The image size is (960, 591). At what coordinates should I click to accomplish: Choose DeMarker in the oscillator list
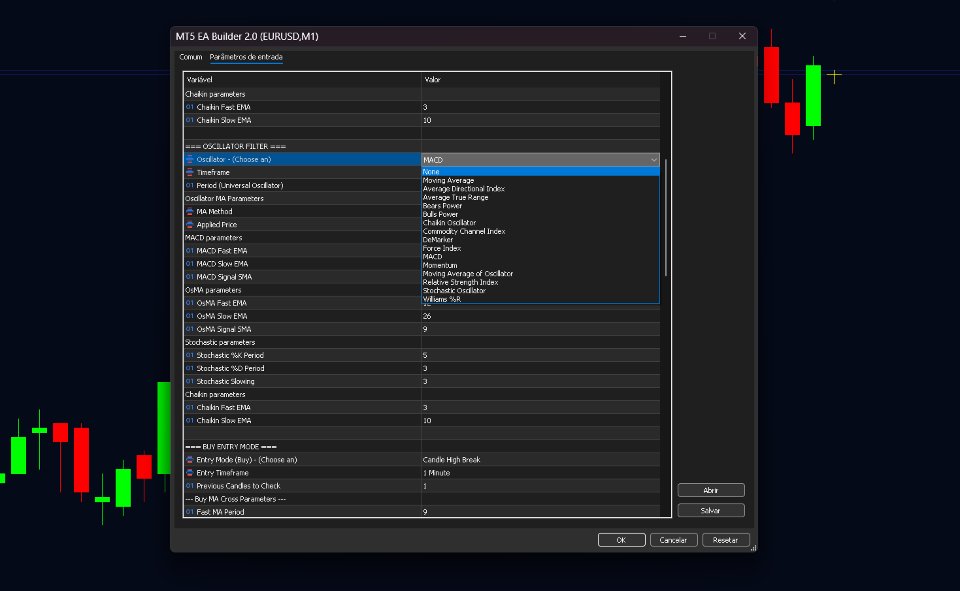pyautogui.click(x=540, y=240)
